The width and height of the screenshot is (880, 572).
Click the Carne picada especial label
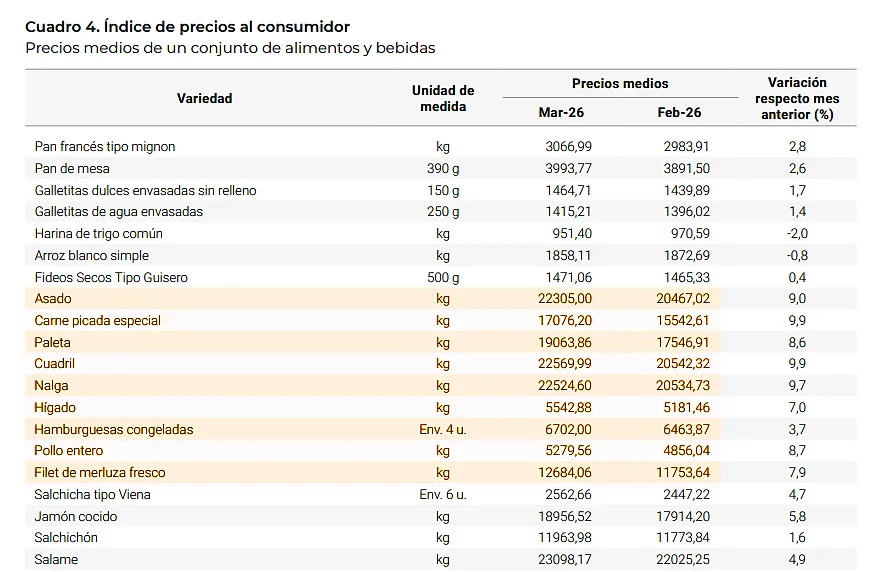98,321
